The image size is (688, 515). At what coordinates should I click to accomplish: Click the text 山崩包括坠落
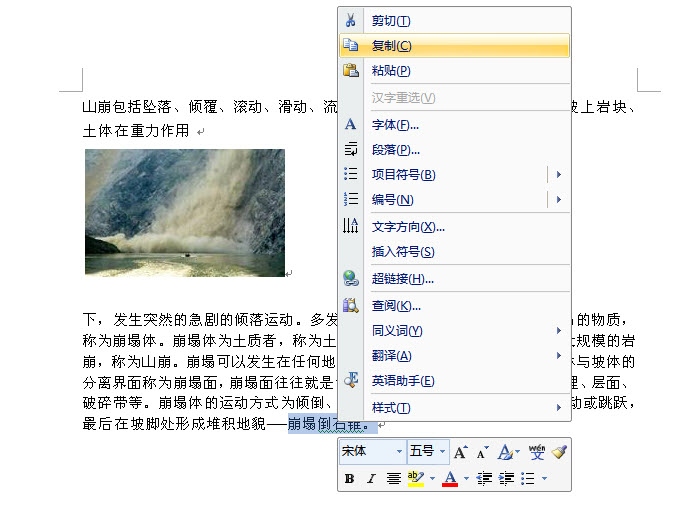pos(127,107)
